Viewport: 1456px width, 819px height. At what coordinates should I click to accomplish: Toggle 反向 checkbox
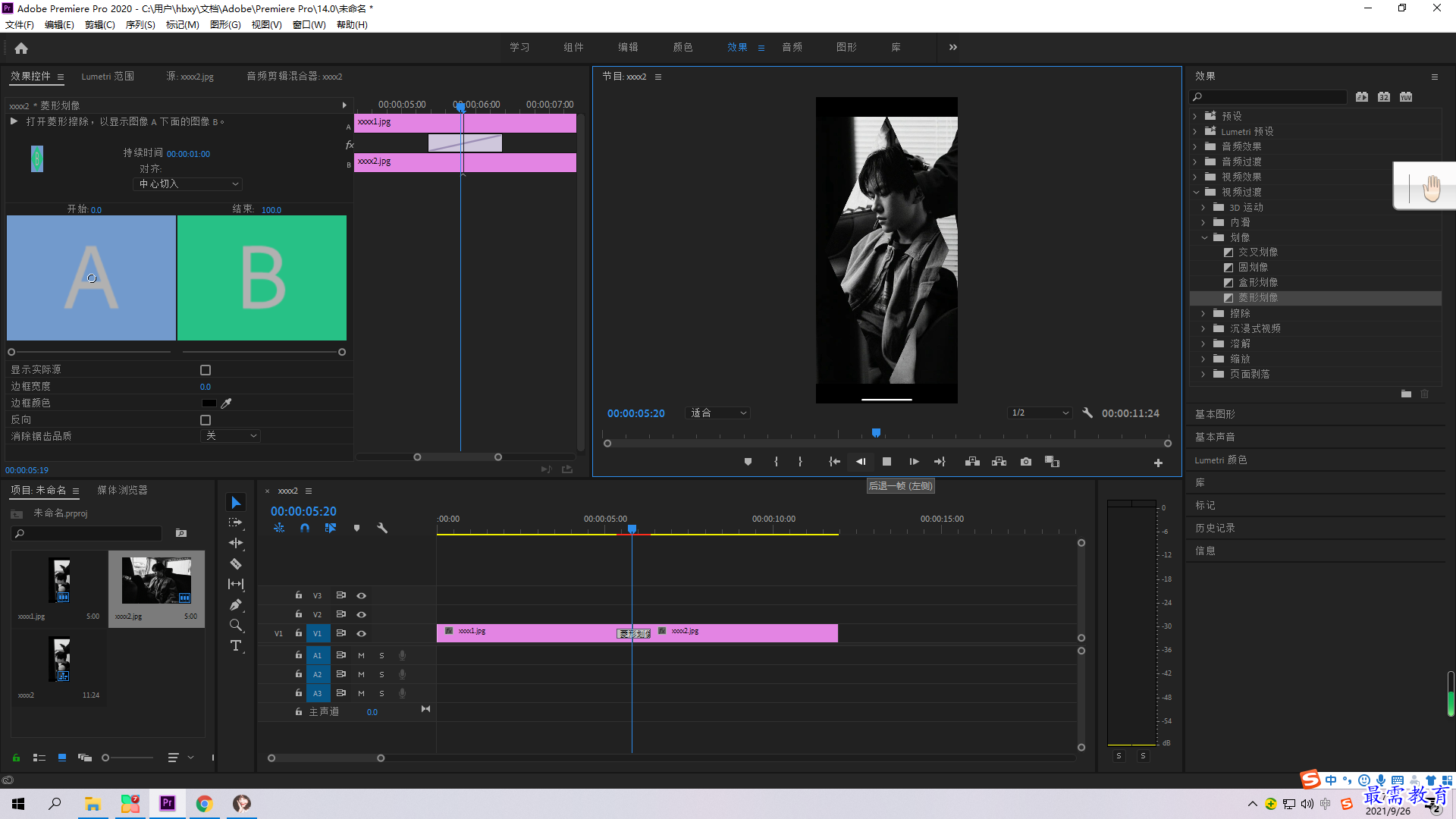(x=206, y=420)
